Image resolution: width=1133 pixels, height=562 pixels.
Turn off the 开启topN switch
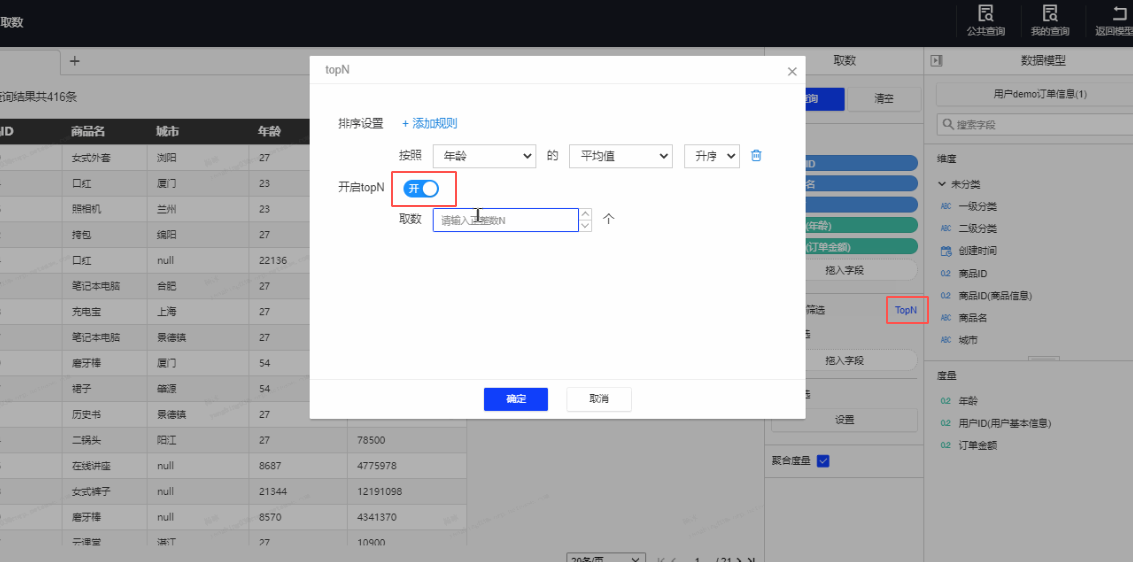421,188
